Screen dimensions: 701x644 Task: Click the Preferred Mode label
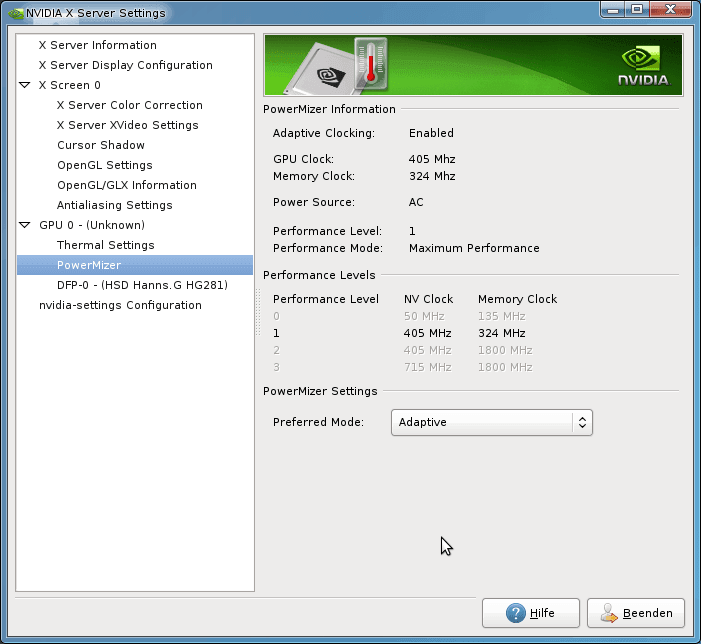tap(318, 422)
